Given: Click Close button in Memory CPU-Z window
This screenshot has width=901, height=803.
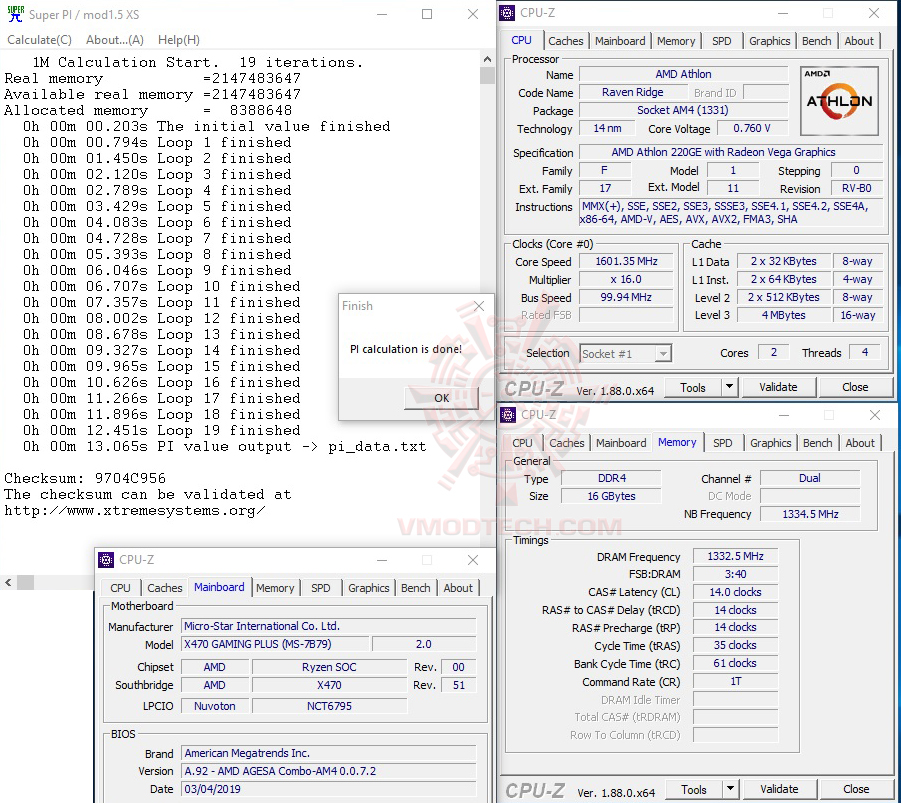Looking at the screenshot, I should (856, 790).
